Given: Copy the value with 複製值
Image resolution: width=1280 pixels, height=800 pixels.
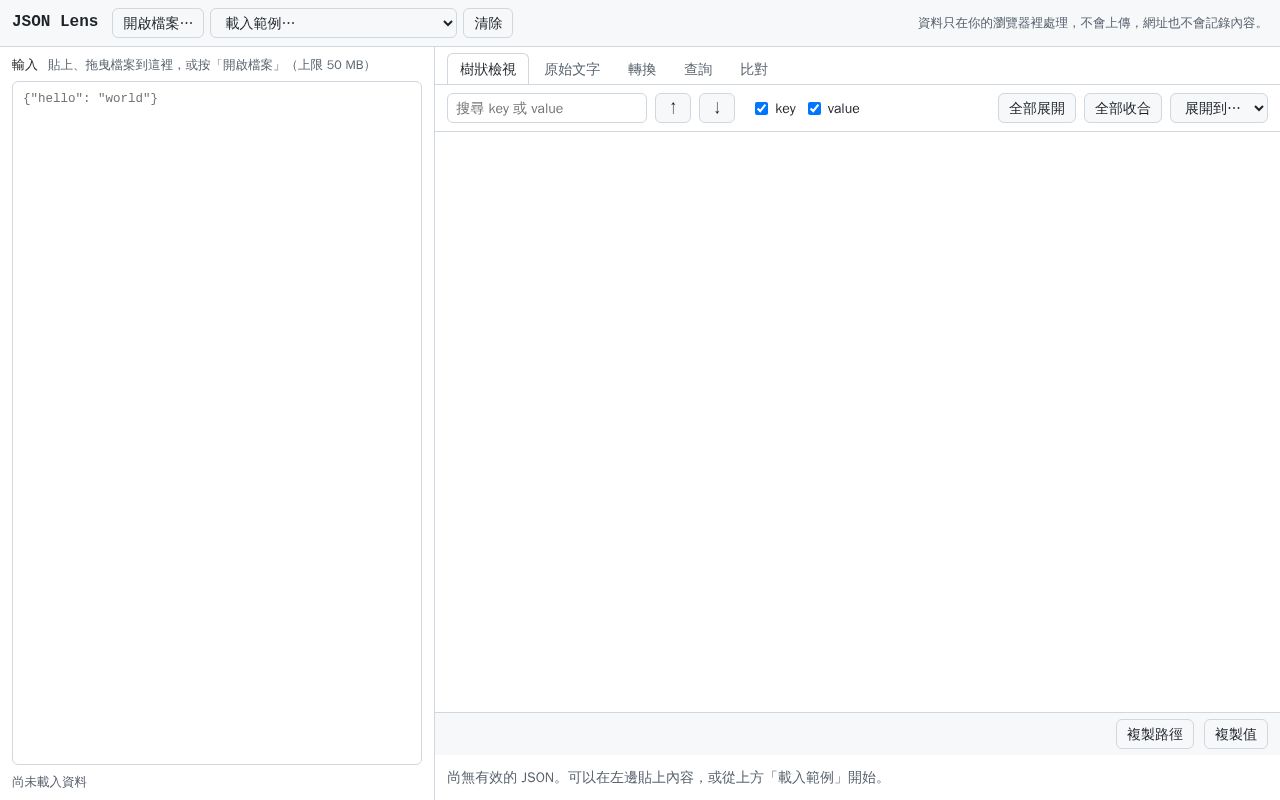Looking at the screenshot, I should pos(1236,734).
